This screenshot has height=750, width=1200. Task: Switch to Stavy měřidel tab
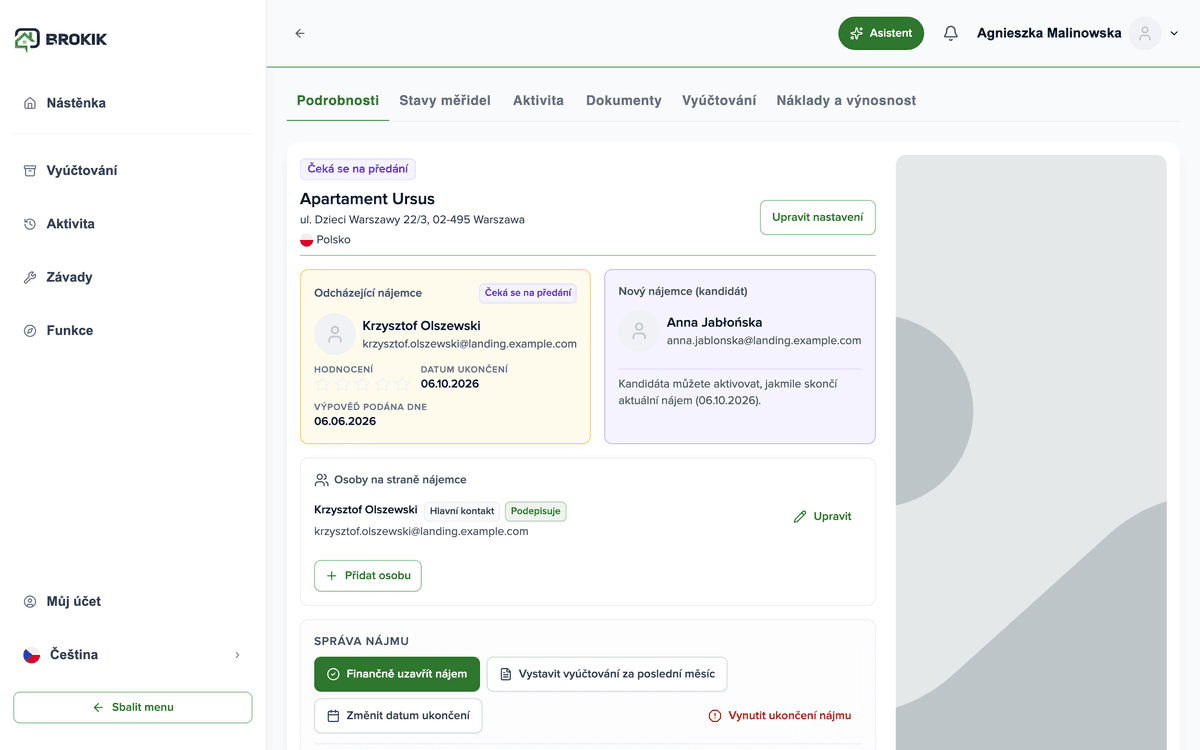445,100
